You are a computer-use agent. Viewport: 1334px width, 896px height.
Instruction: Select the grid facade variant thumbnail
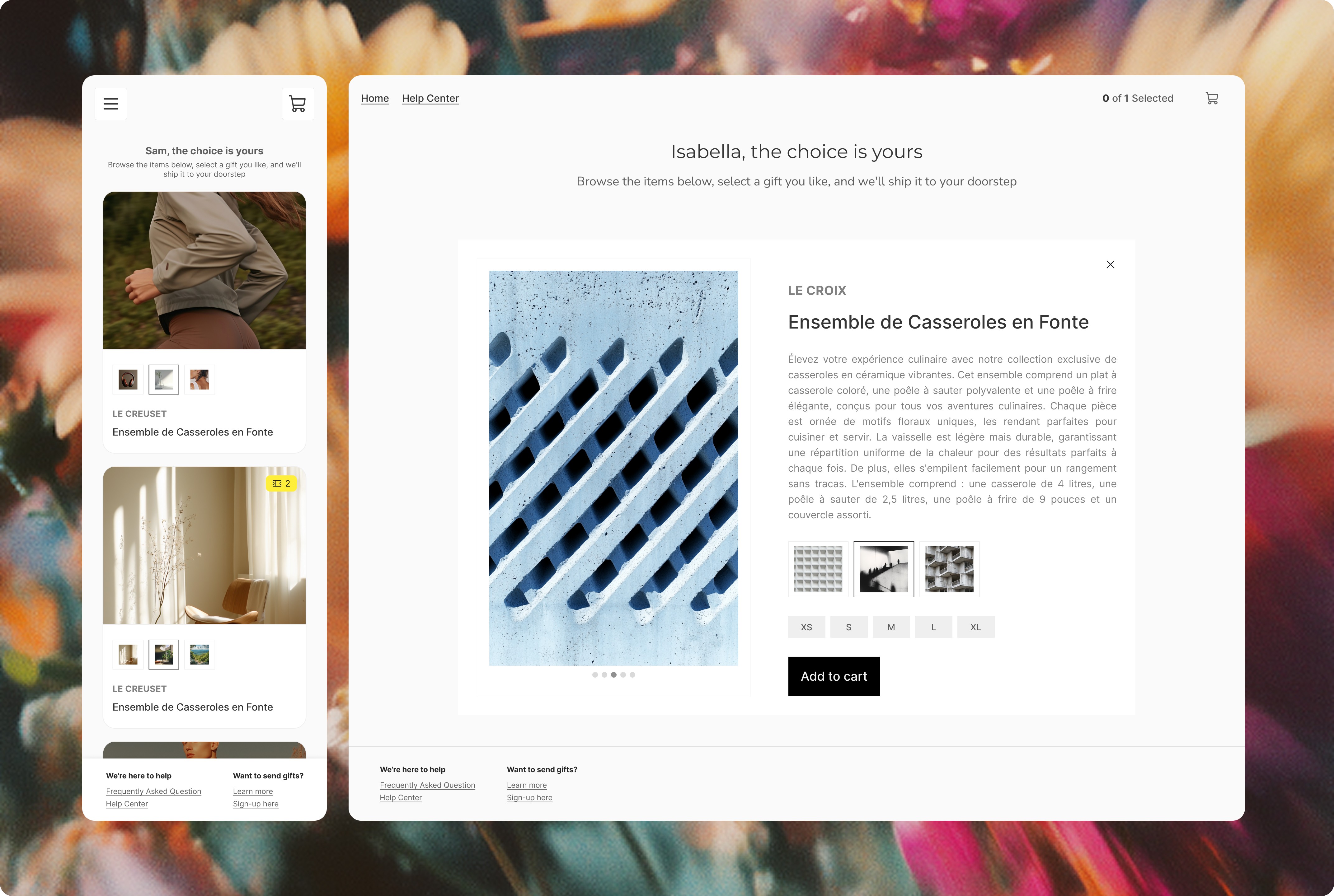[818, 569]
